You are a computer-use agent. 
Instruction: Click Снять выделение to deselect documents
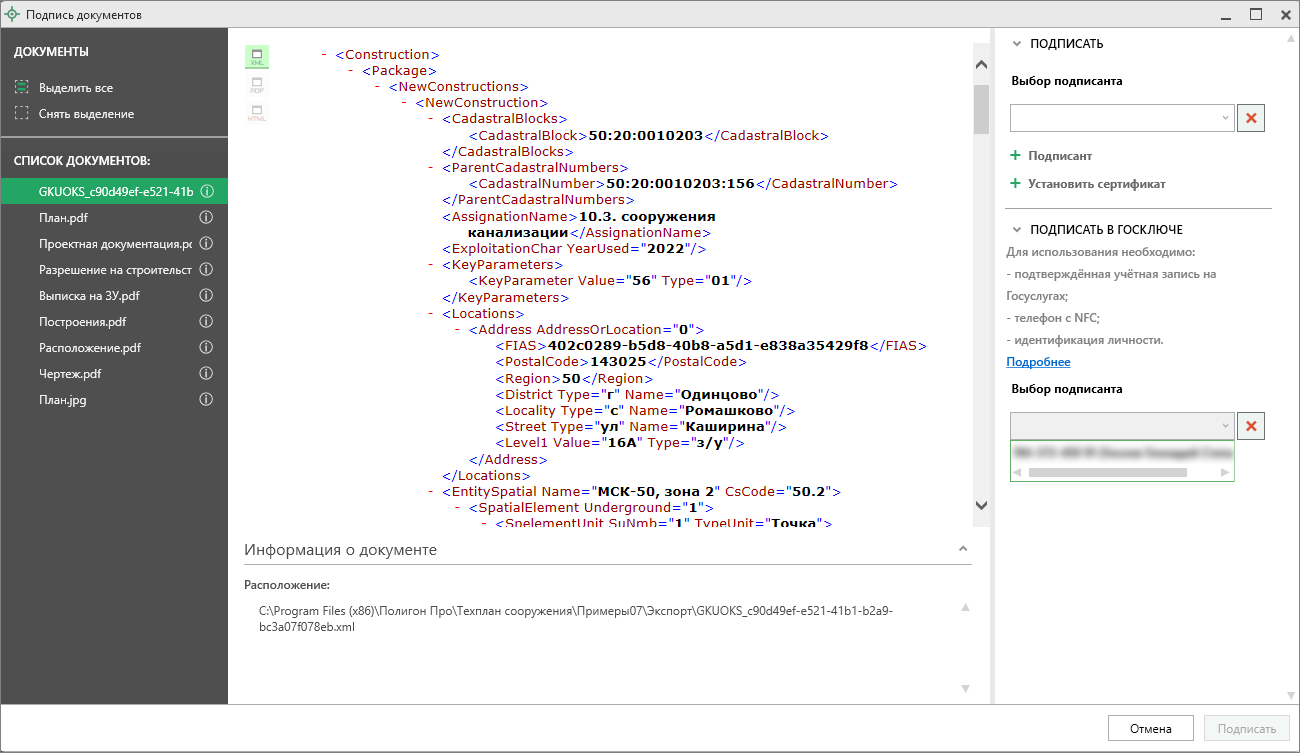click(85, 114)
